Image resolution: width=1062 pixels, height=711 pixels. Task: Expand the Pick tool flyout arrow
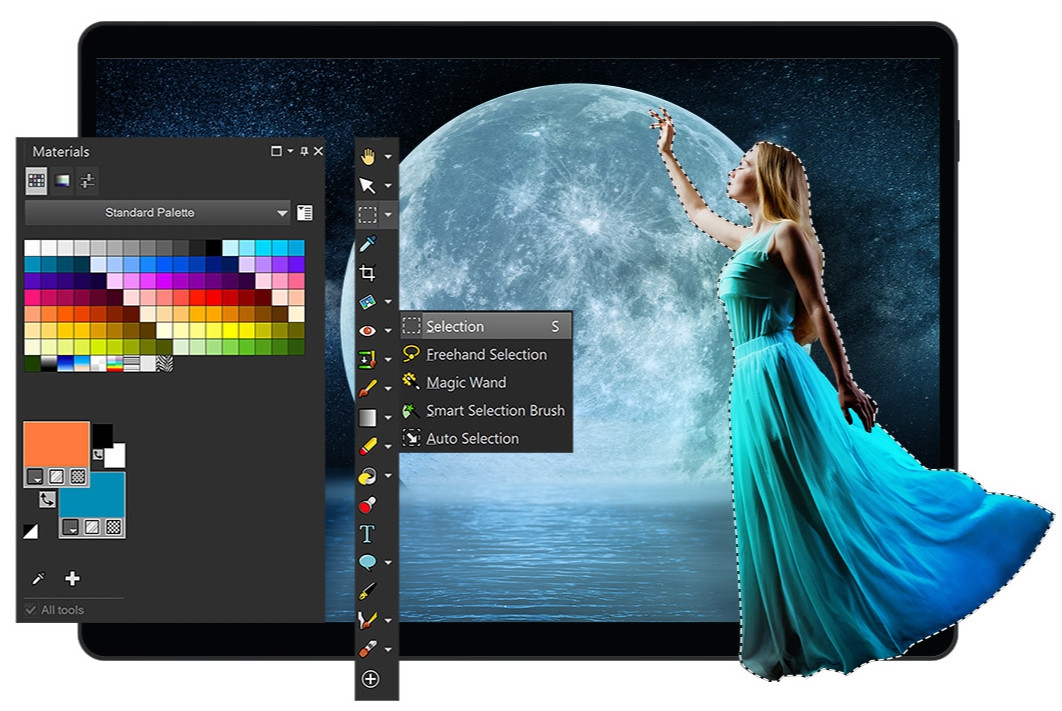coord(388,186)
